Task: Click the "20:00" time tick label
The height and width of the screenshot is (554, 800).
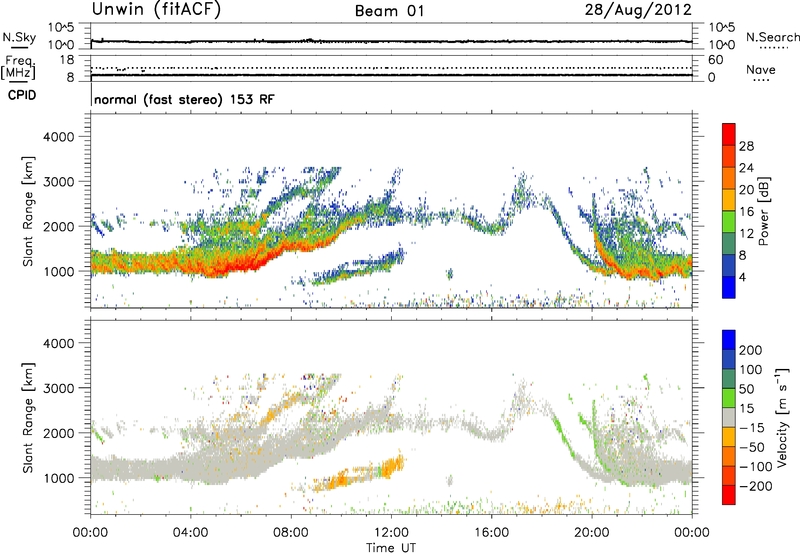Action: [592, 533]
